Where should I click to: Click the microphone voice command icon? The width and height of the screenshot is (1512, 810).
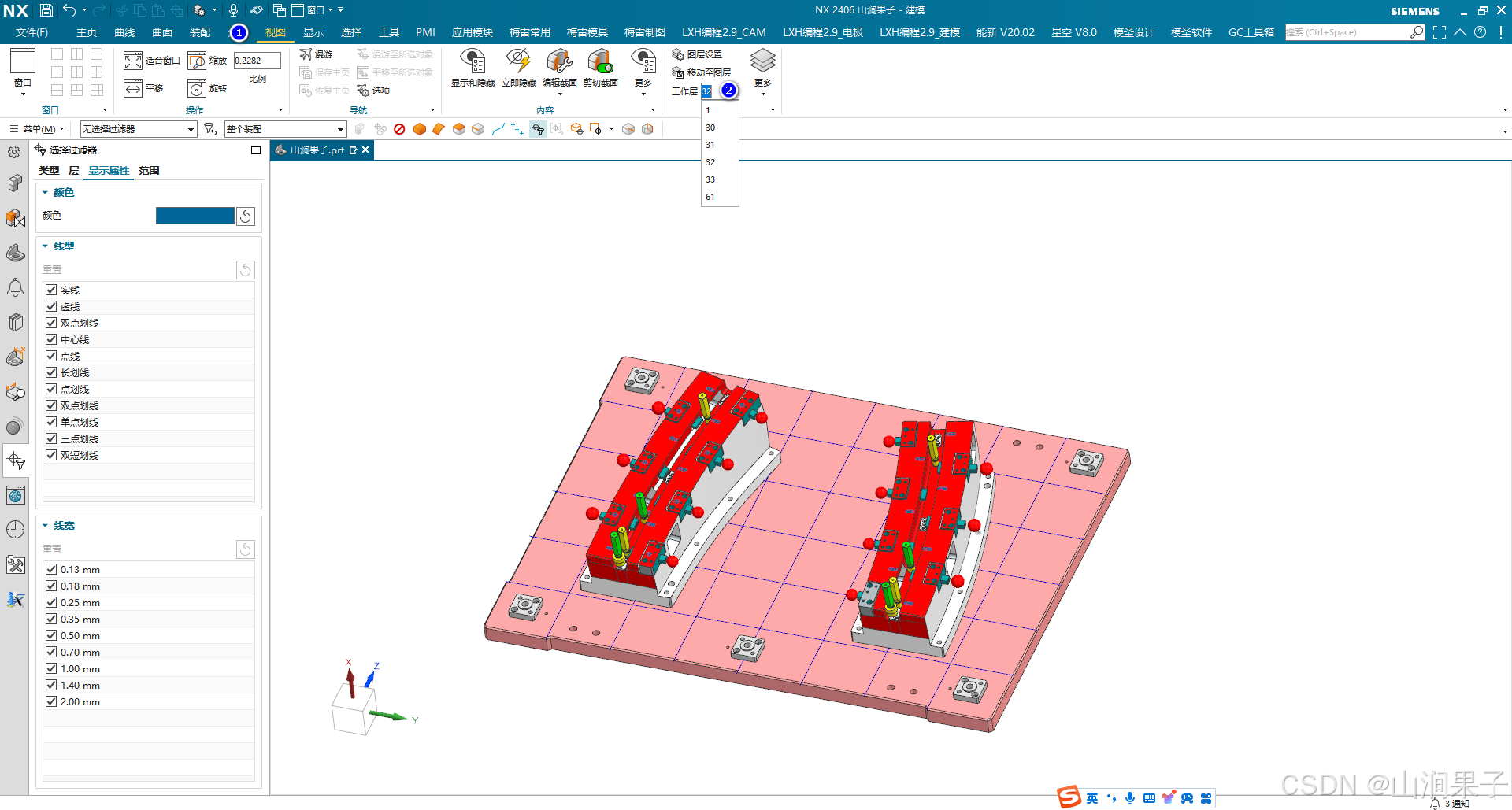233,10
